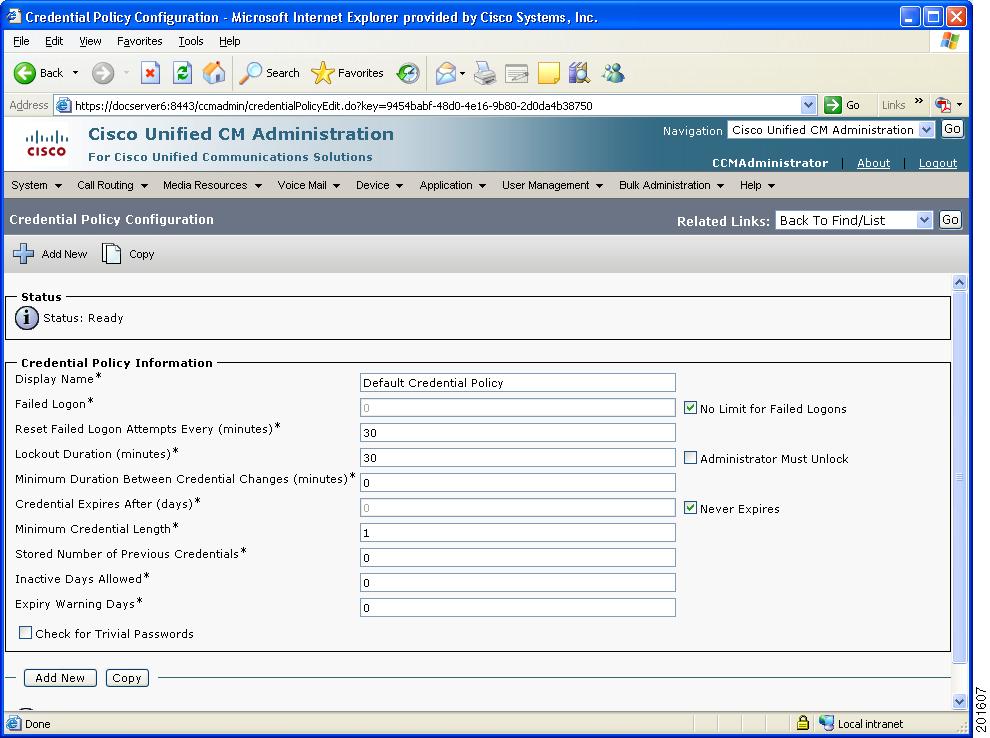This screenshot has height=738, width=990.
Task: Click the yellow Discuss note icon
Action: click(548, 73)
